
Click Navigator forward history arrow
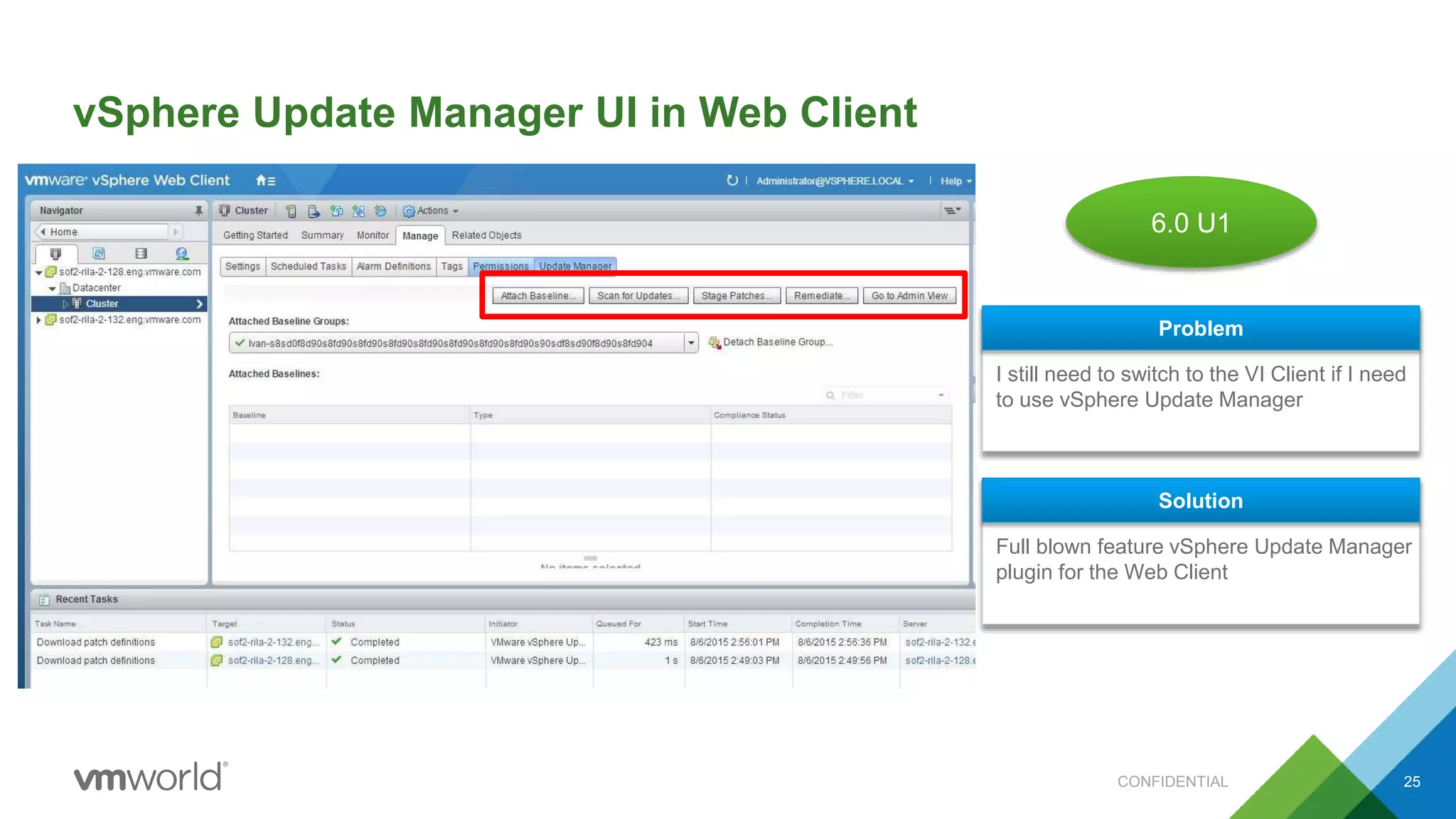pos(176,232)
